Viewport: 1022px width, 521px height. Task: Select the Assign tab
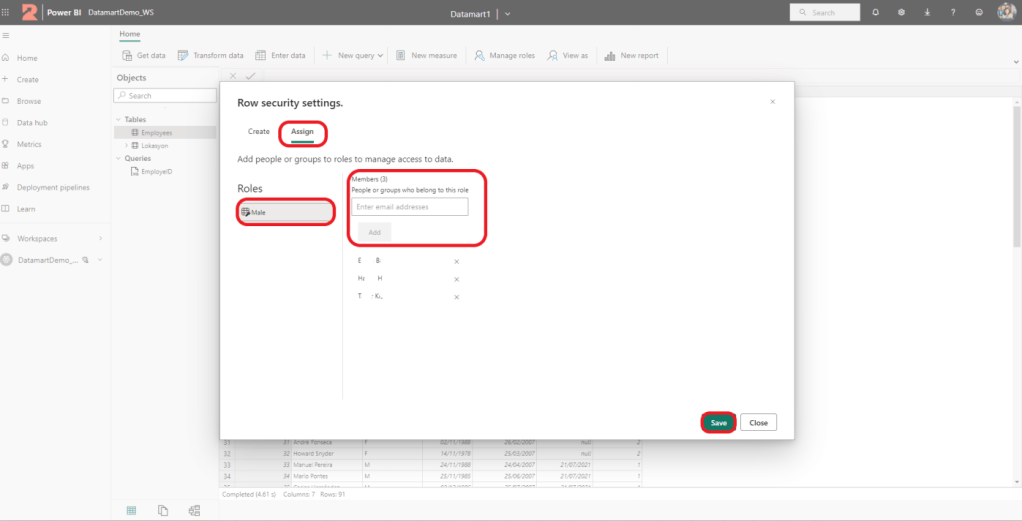302,131
